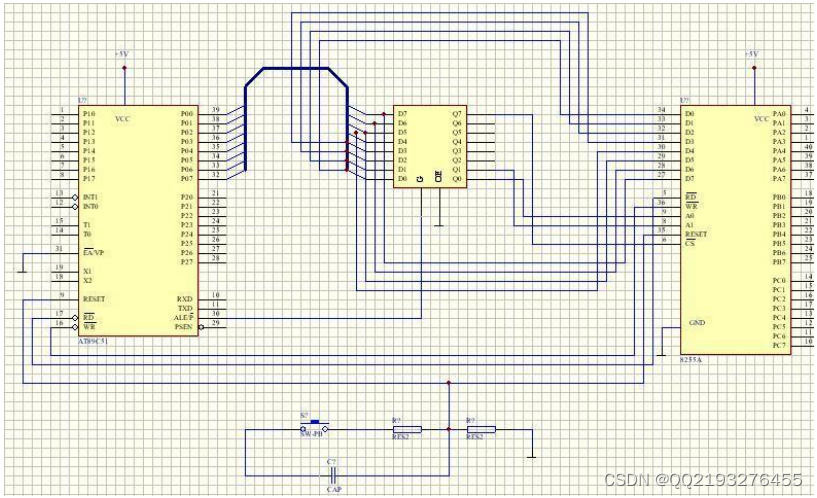Click the A1 address pin on 8255A
817x498 pixels.
[x=689, y=225]
